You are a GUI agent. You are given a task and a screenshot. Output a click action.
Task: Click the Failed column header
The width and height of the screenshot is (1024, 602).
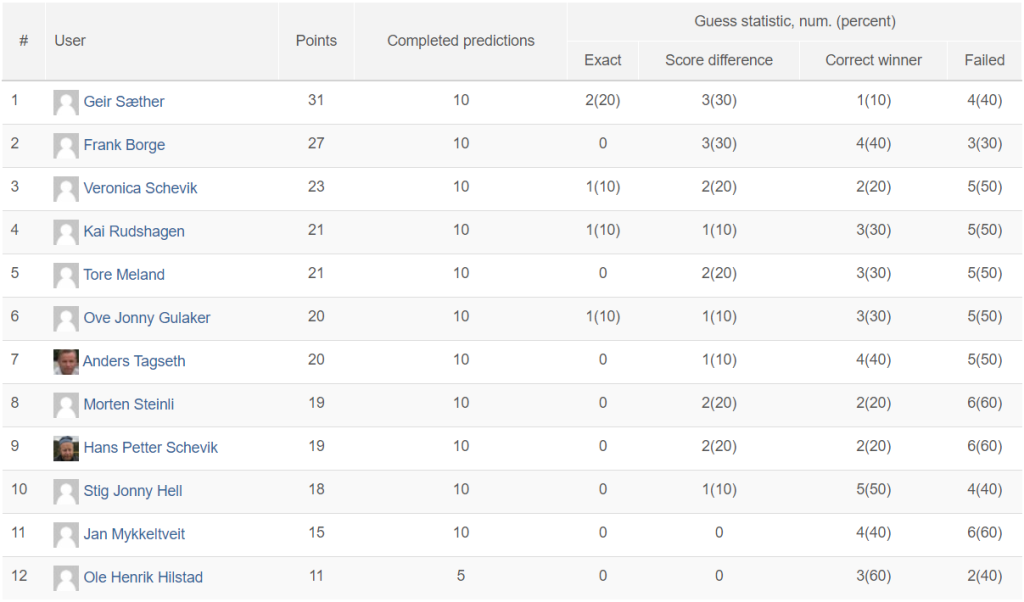pyautogui.click(x=984, y=60)
